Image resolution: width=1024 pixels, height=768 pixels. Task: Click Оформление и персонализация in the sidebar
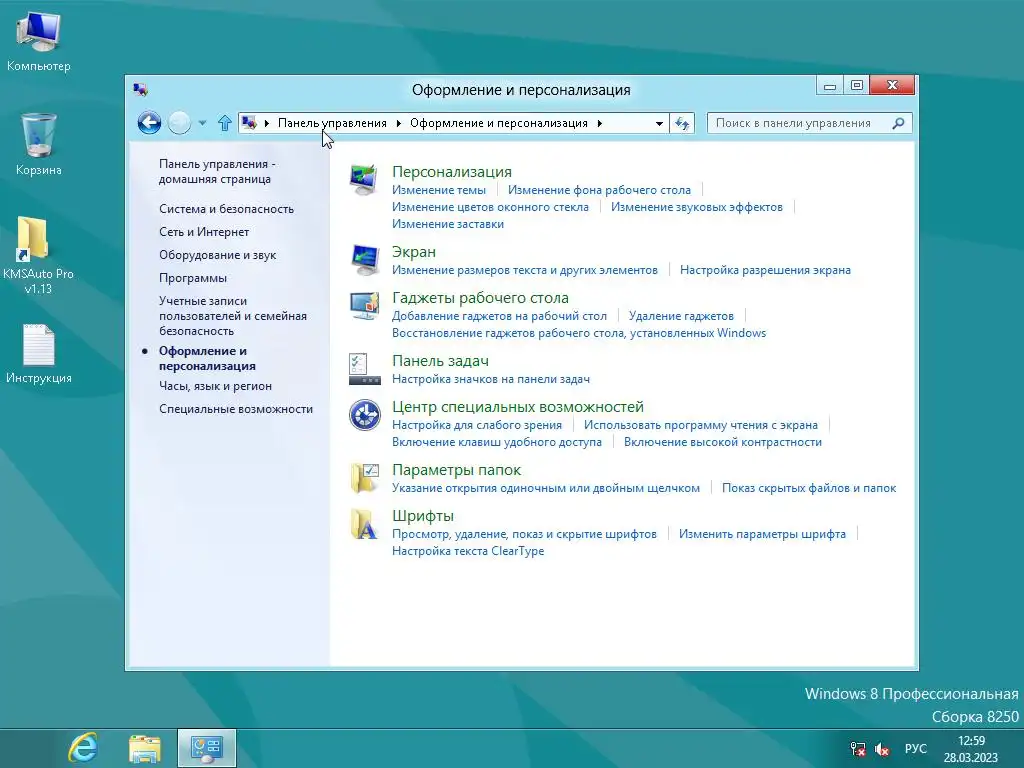tap(207, 359)
